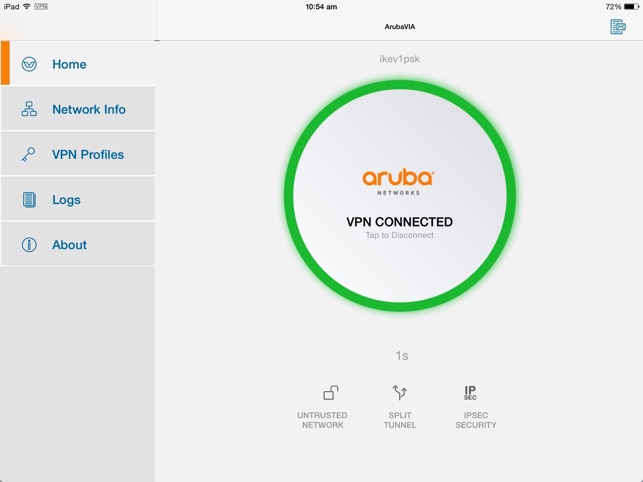Click the Home sidebar icon

[x=29, y=64]
